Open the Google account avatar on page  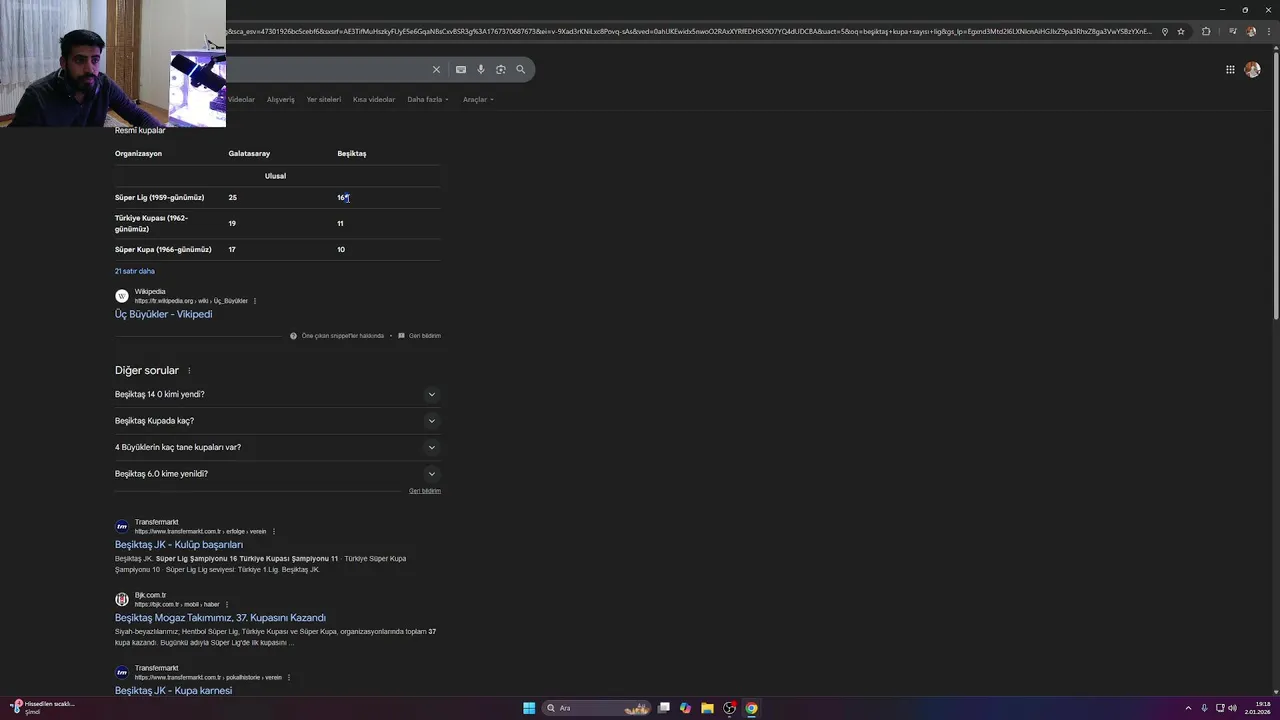[x=1253, y=69]
